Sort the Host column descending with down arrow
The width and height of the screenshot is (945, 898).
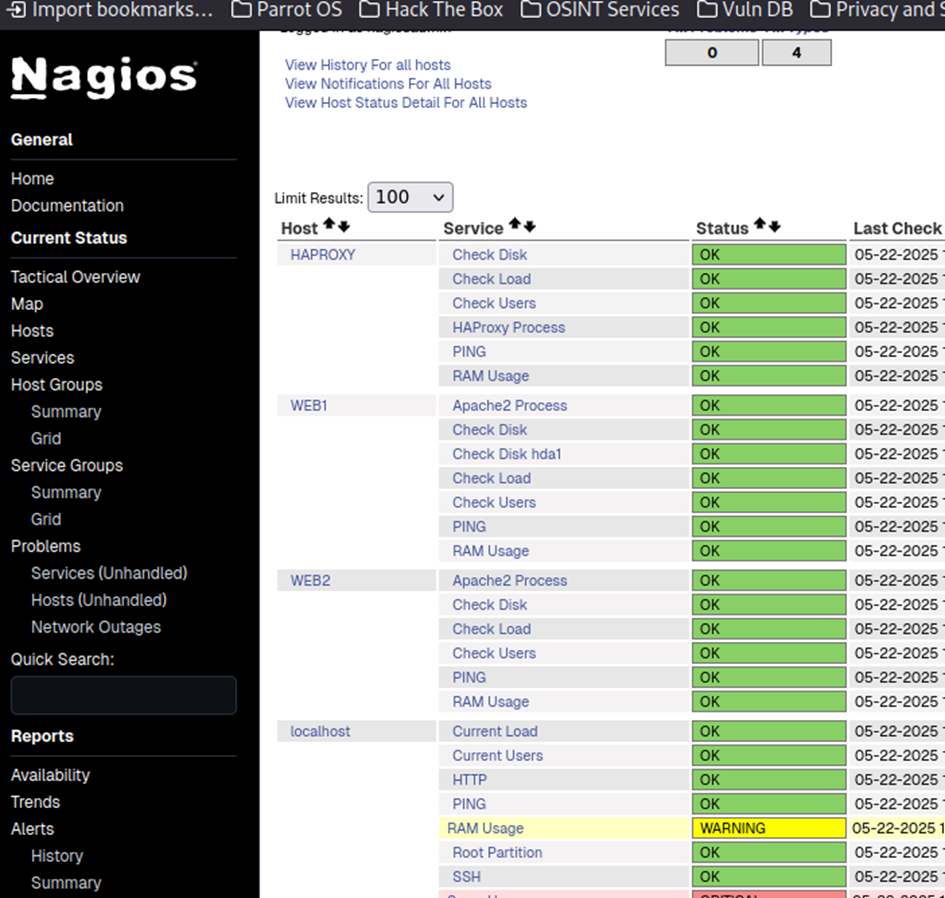pos(344,227)
